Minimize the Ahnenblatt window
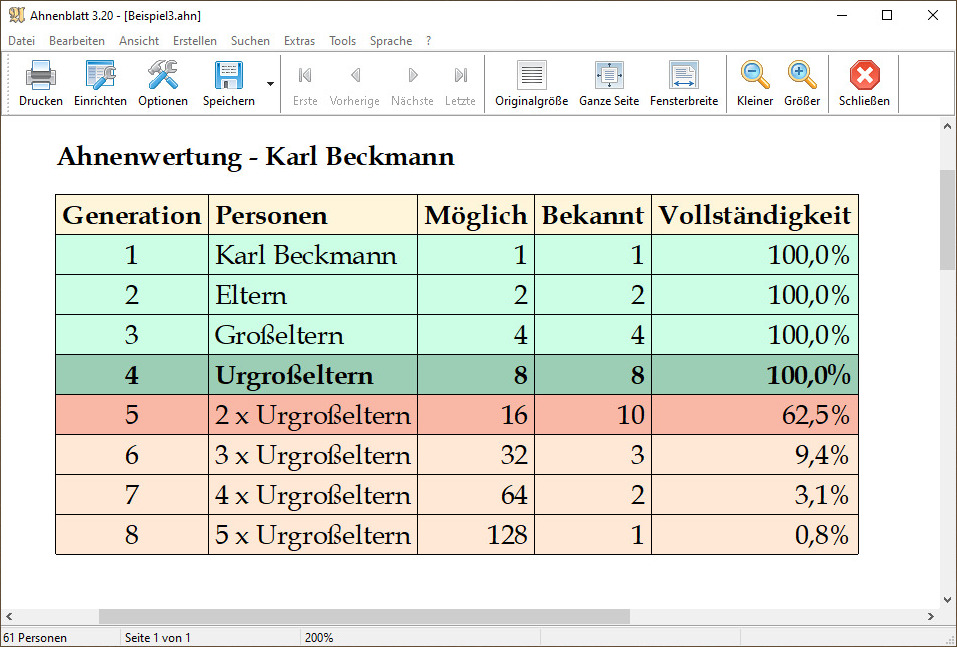This screenshot has width=957, height=647. click(x=843, y=15)
